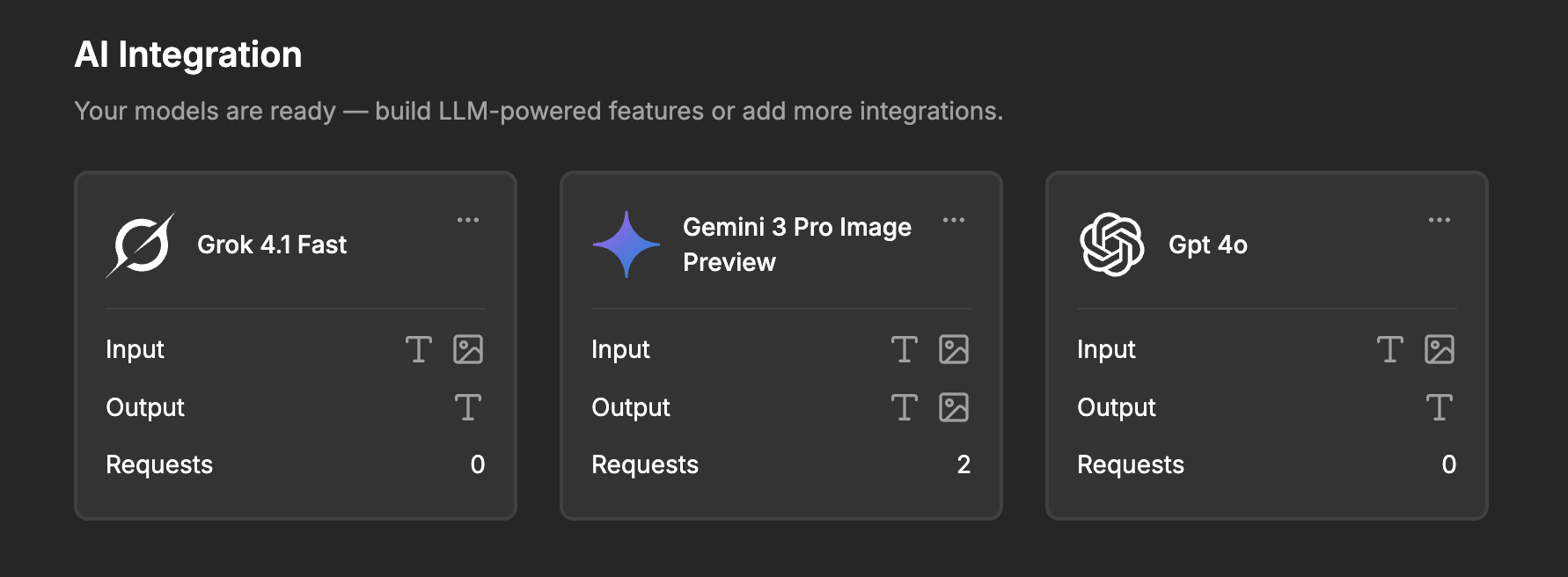1568x577 pixels.
Task: Click the Input label on Grok card
Action: coord(135,349)
